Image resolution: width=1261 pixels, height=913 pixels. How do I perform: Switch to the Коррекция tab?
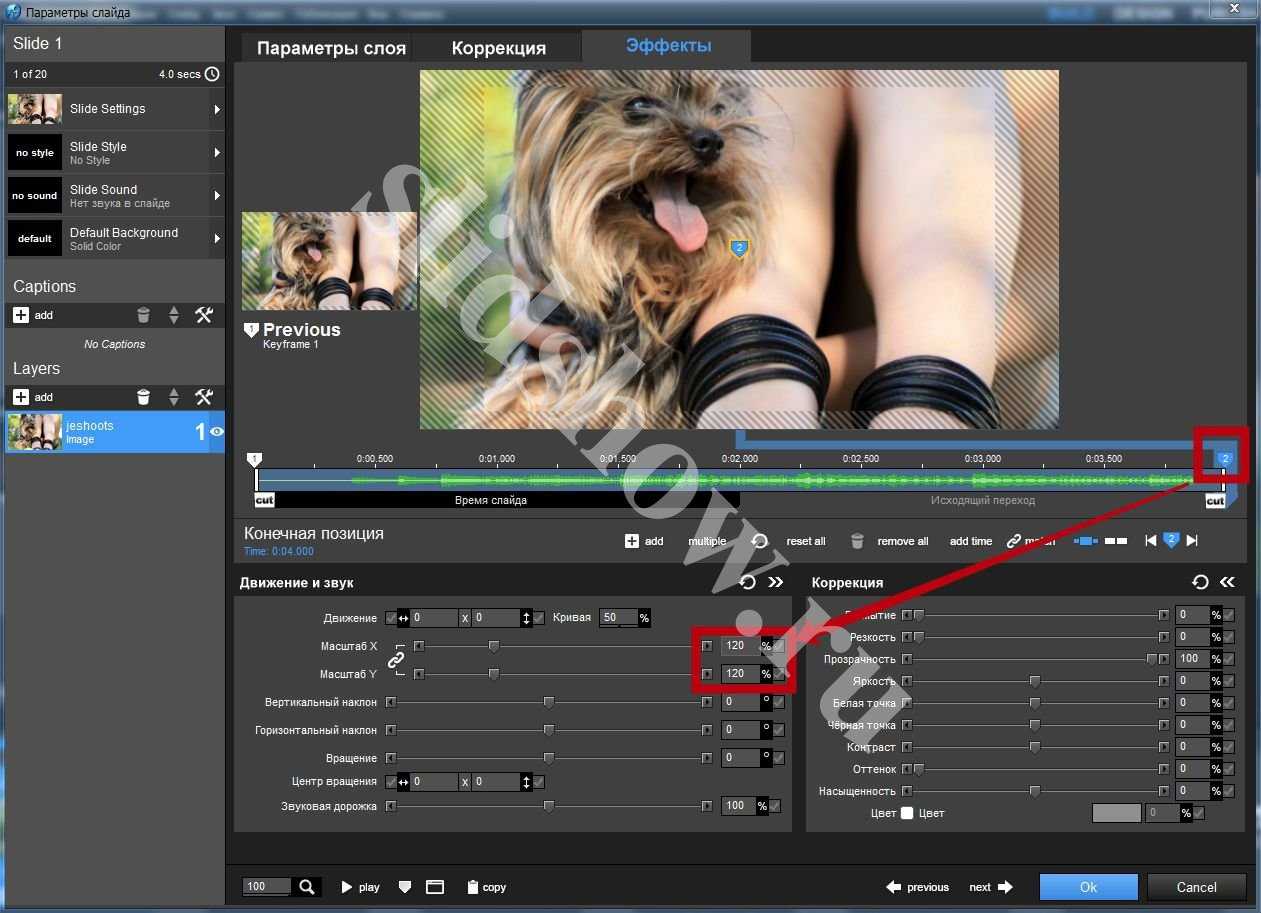coord(498,48)
